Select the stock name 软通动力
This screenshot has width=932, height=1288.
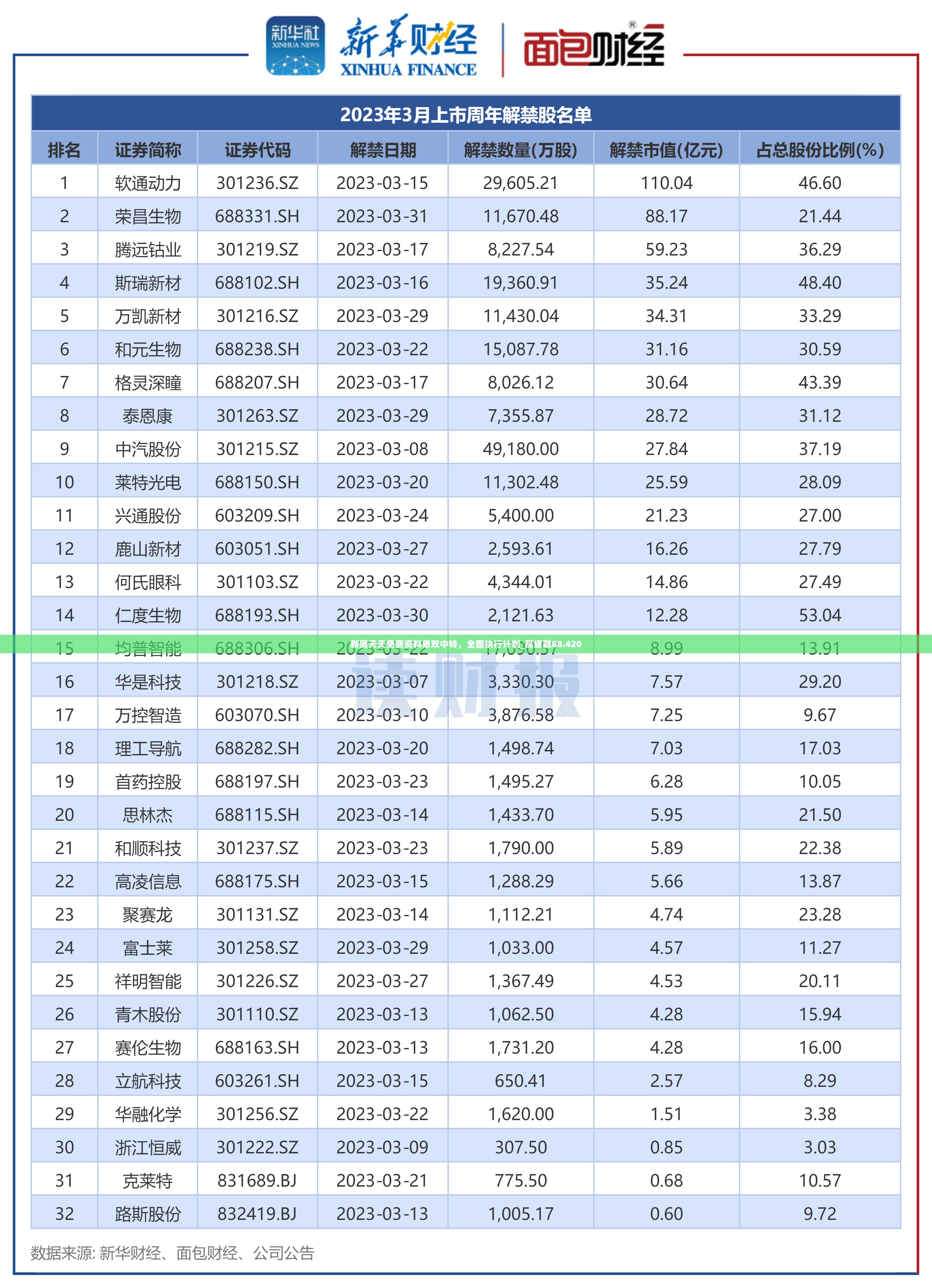coord(148,184)
